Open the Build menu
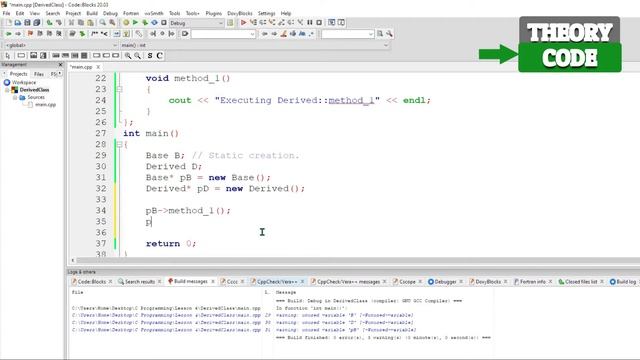This screenshot has width=640, height=360. pyautogui.click(x=92, y=13)
